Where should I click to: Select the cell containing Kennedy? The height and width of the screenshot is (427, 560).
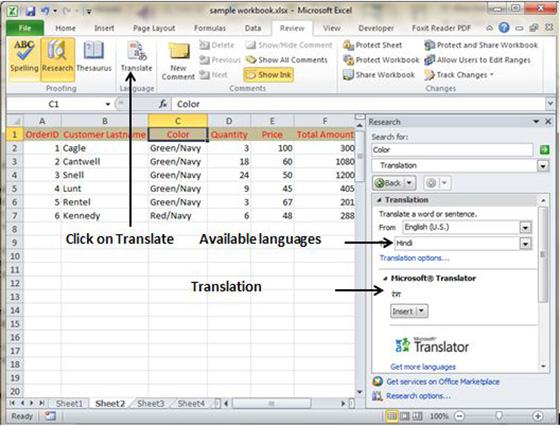click(104, 216)
